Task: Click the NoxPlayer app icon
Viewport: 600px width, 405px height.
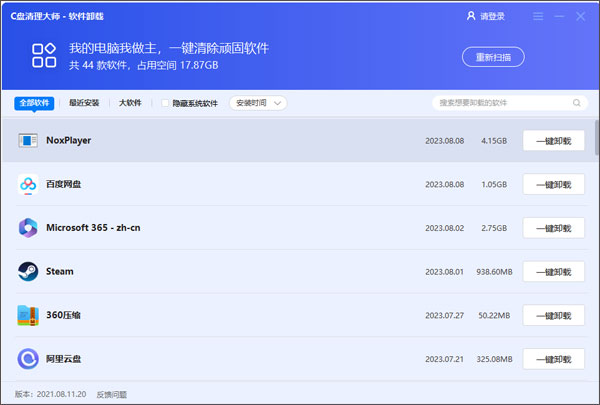Action: tap(28, 140)
